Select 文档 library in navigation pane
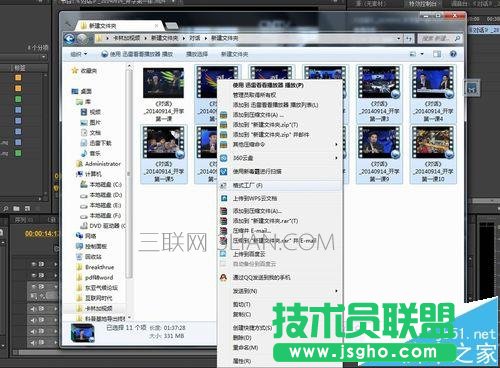 tap(91, 133)
